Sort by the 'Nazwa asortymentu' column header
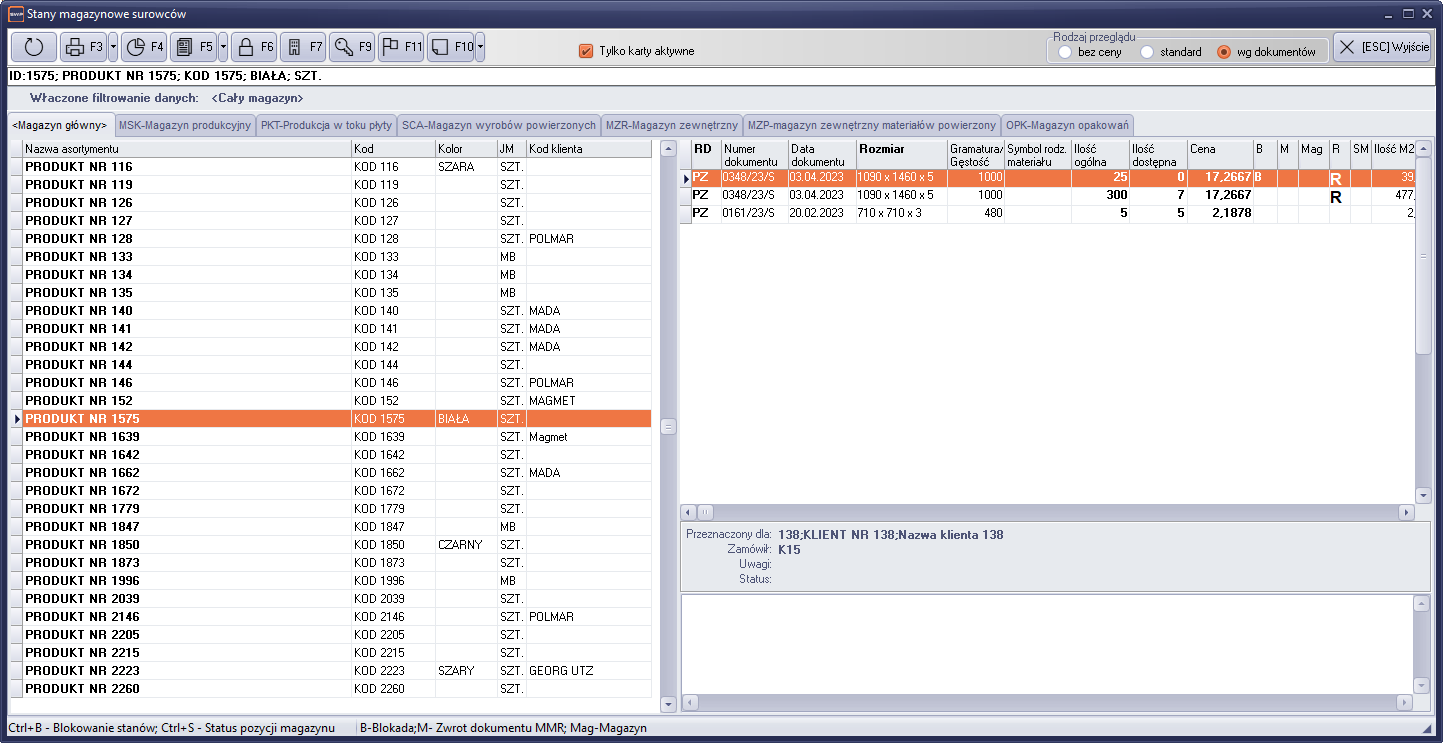 186,149
